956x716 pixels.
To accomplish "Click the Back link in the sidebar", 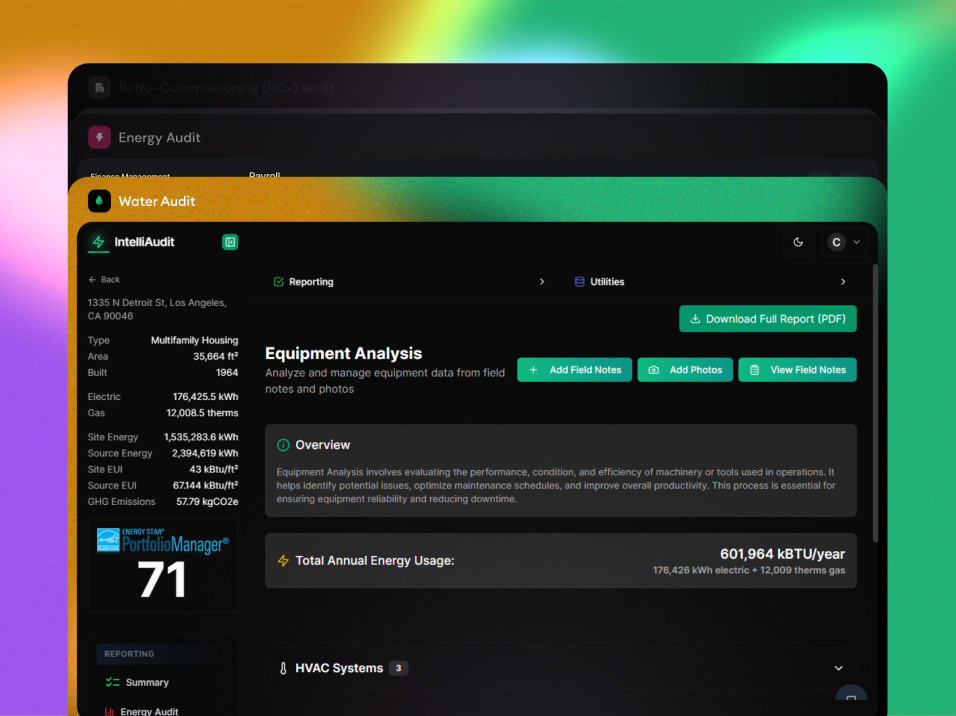I will pos(104,280).
